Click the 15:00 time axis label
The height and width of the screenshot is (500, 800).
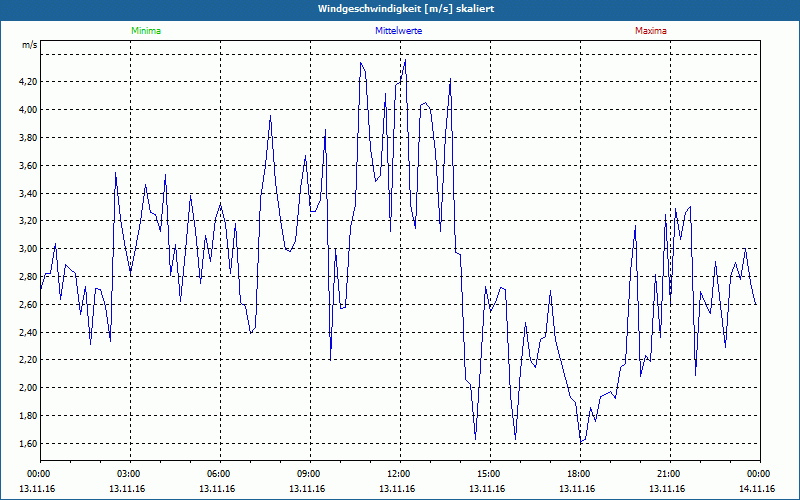point(490,474)
